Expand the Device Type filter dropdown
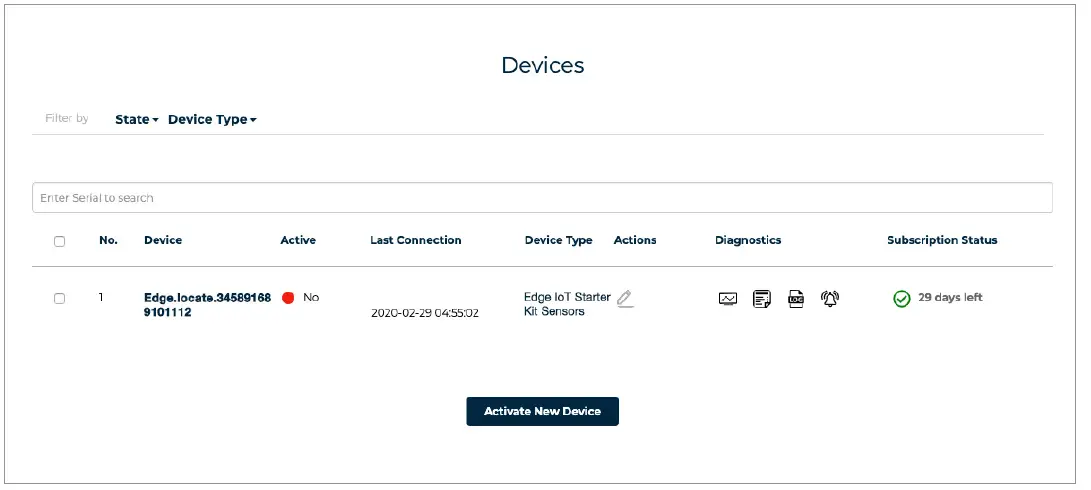Image resolution: width=1091 pixels, height=490 pixels. pos(212,120)
